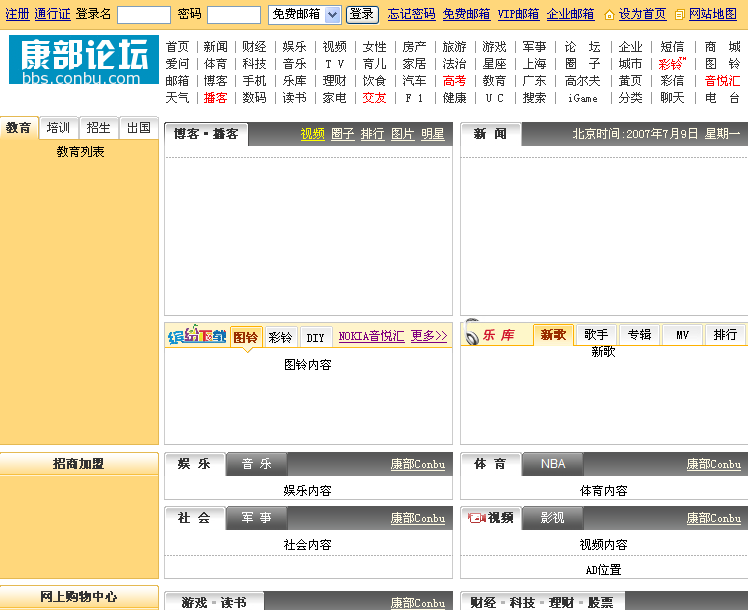
Task: Open the VIP邮箱 link
Action: pyautogui.click(x=518, y=14)
